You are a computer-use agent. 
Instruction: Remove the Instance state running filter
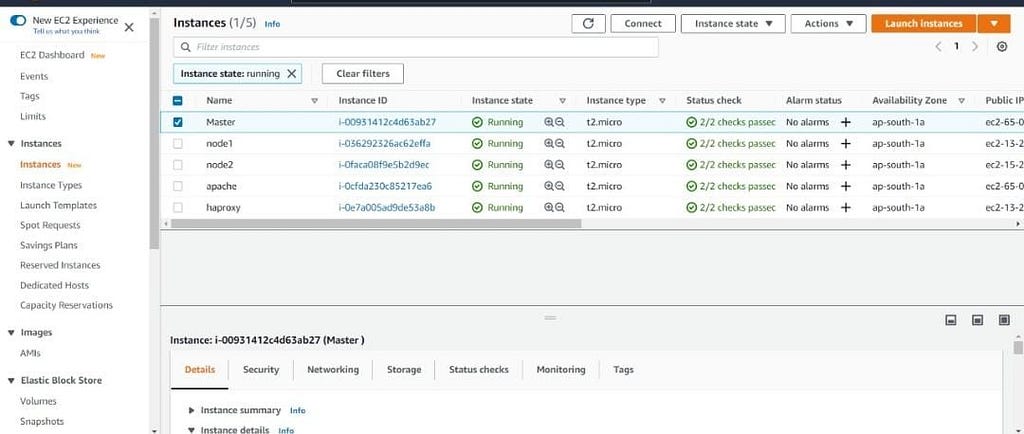[291, 74]
